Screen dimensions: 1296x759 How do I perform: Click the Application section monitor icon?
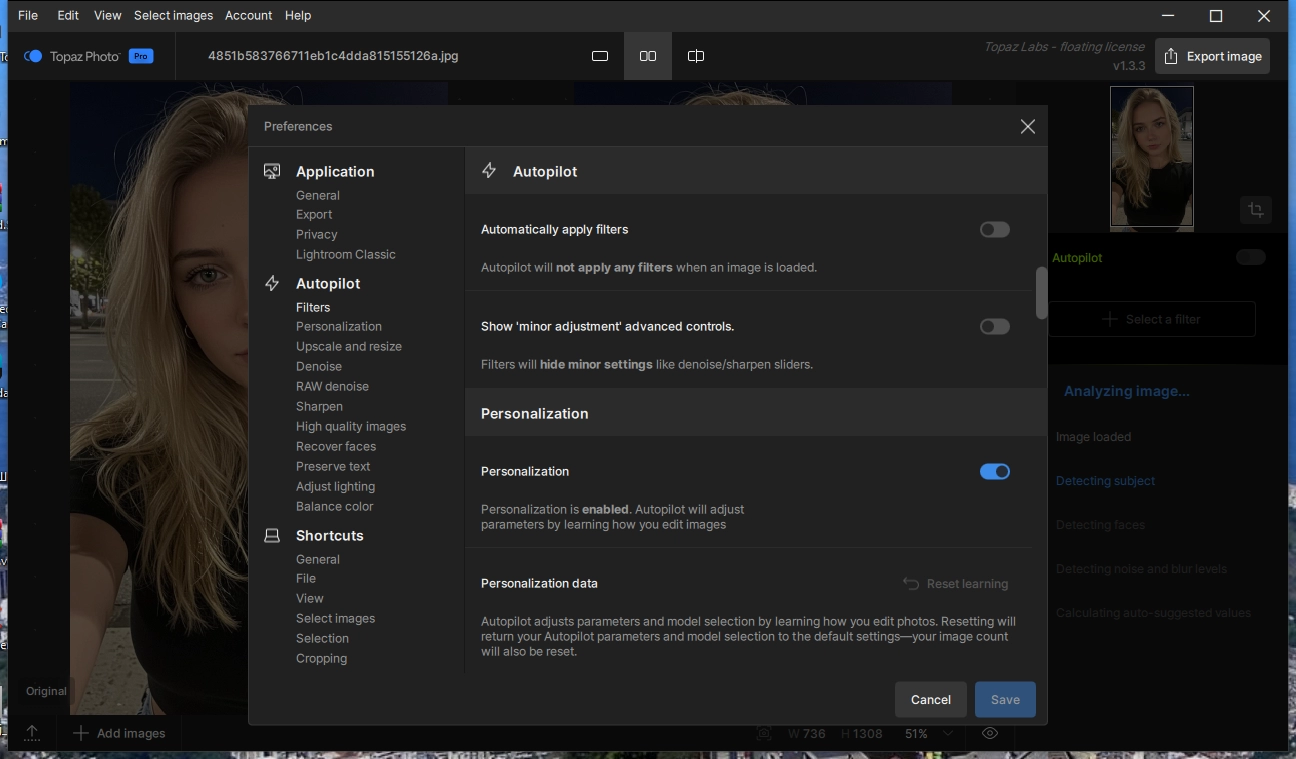[272, 172]
